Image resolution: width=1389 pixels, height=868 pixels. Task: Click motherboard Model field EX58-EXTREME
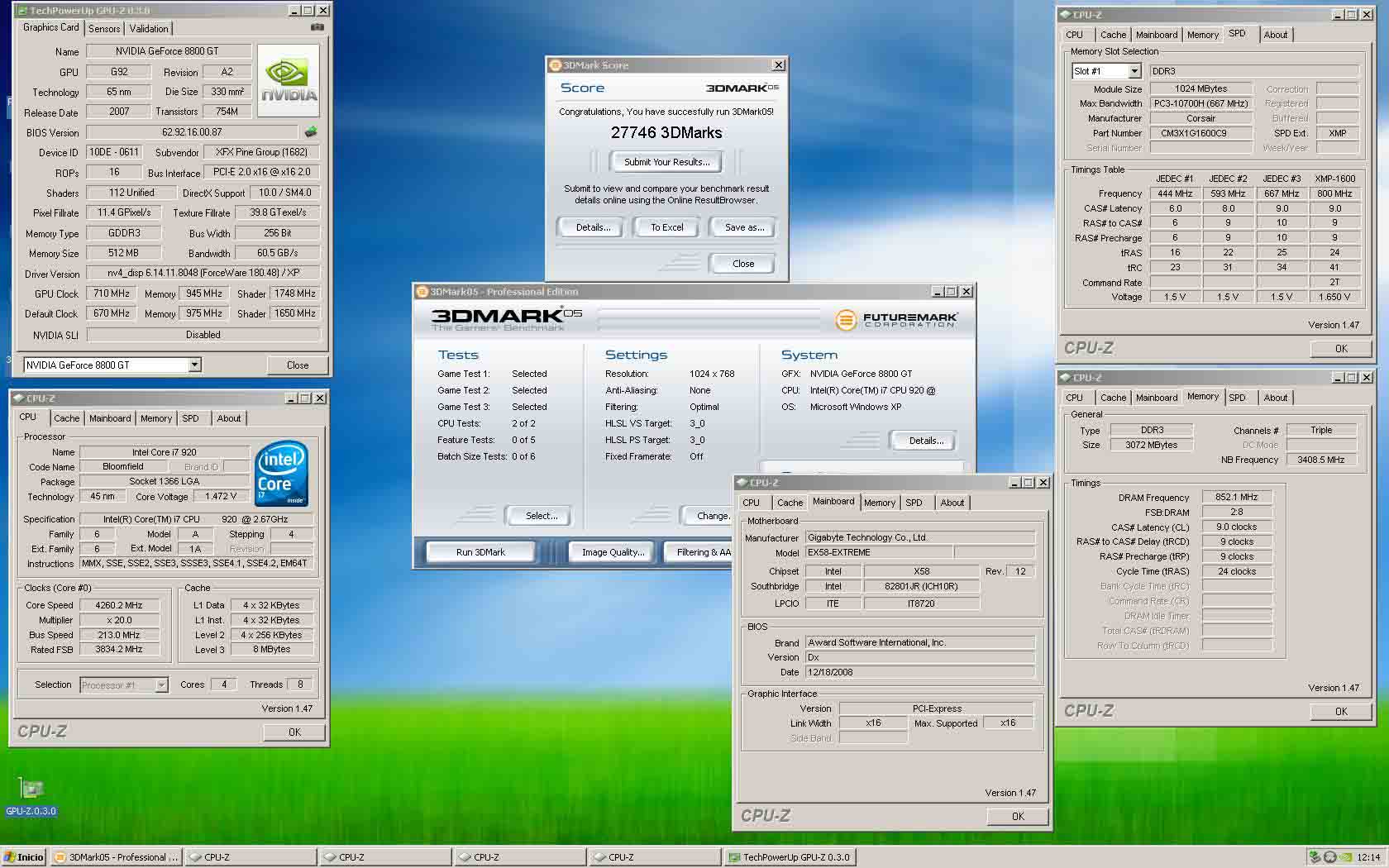point(878,552)
